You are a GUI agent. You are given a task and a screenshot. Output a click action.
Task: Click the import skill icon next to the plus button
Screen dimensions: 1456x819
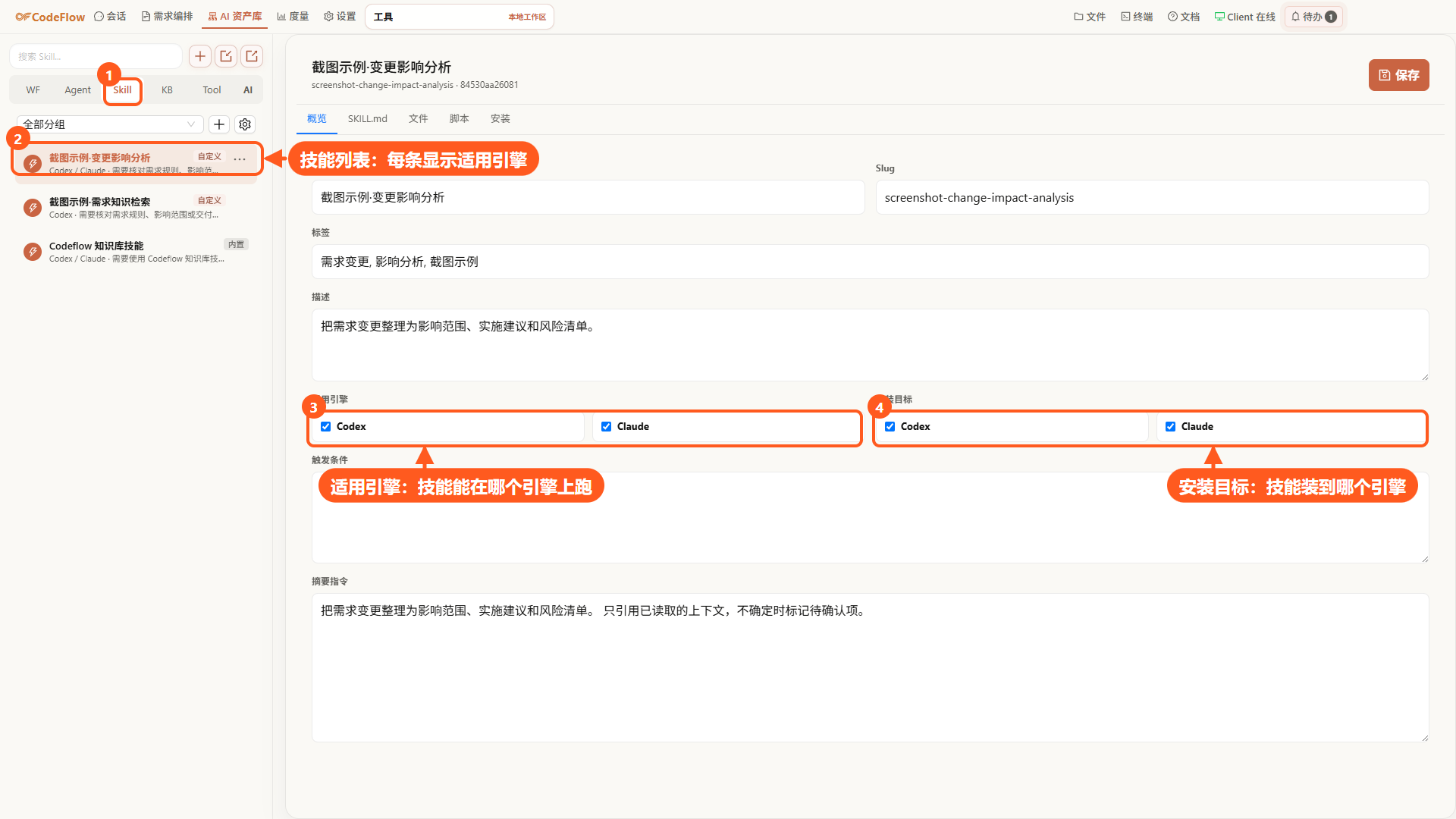pos(226,56)
